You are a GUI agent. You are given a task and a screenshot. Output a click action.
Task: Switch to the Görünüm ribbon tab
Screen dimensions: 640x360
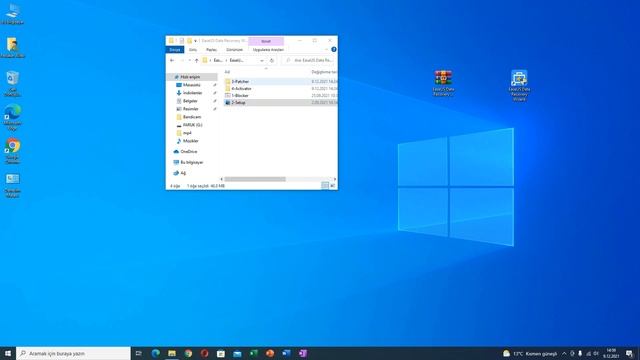click(x=234, y=49)
